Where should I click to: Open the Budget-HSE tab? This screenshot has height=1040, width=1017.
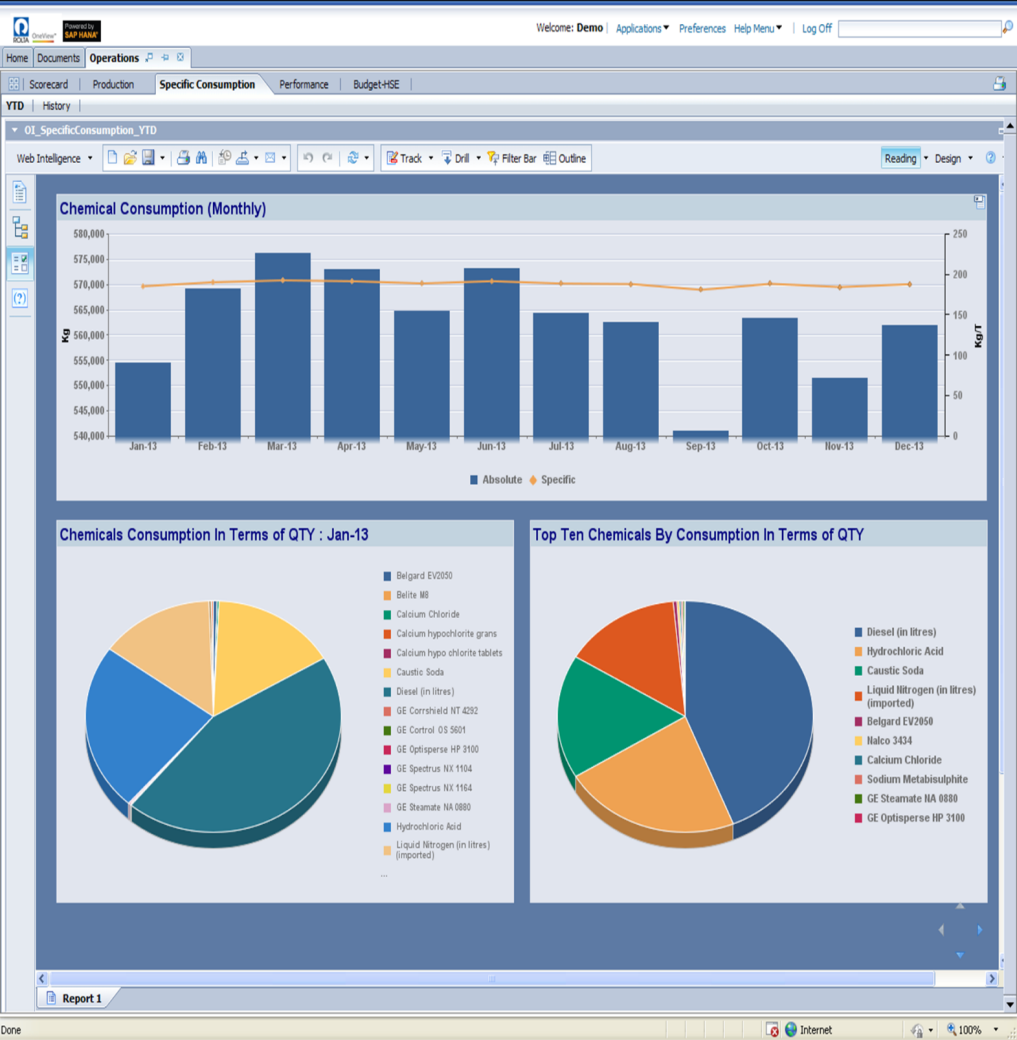tap(376, 84)
